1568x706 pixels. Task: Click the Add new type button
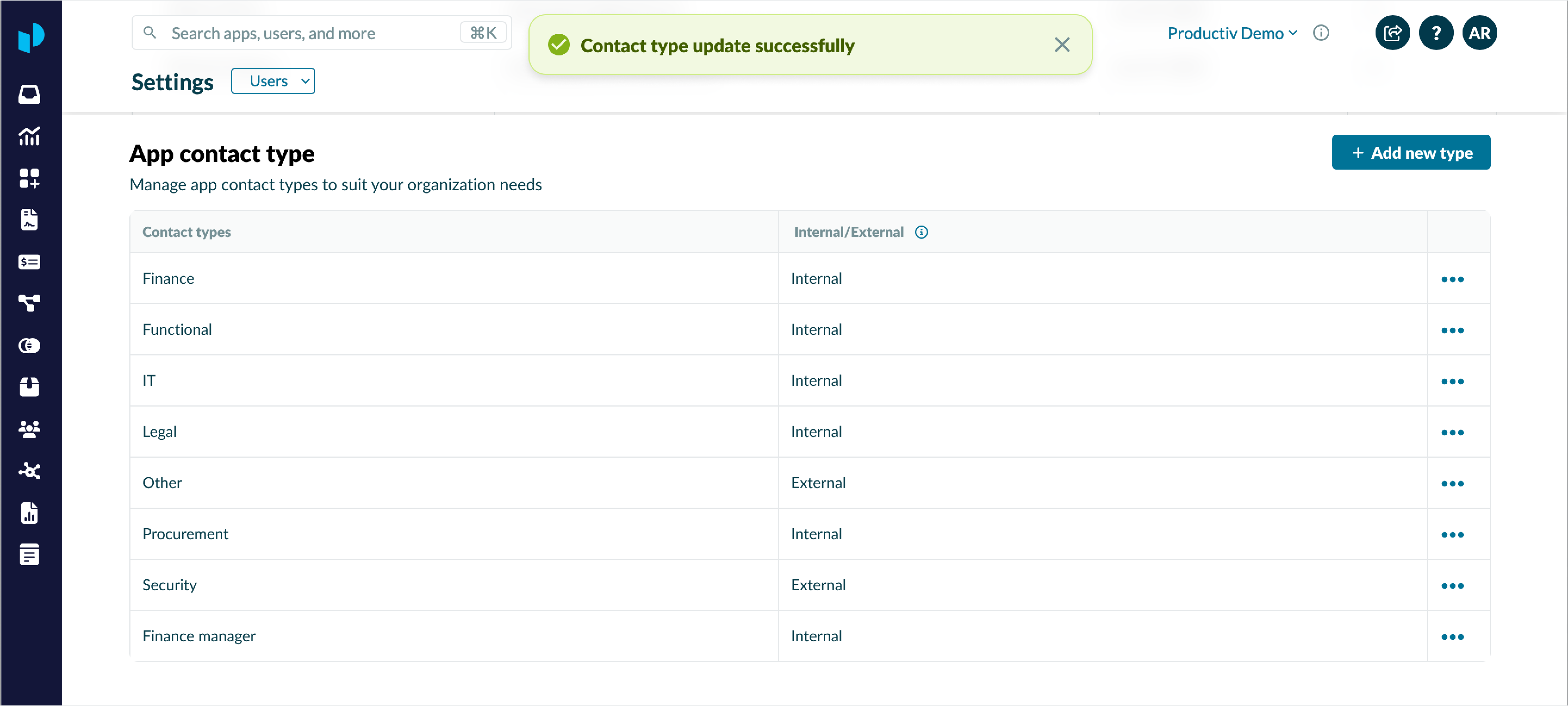1410,152
